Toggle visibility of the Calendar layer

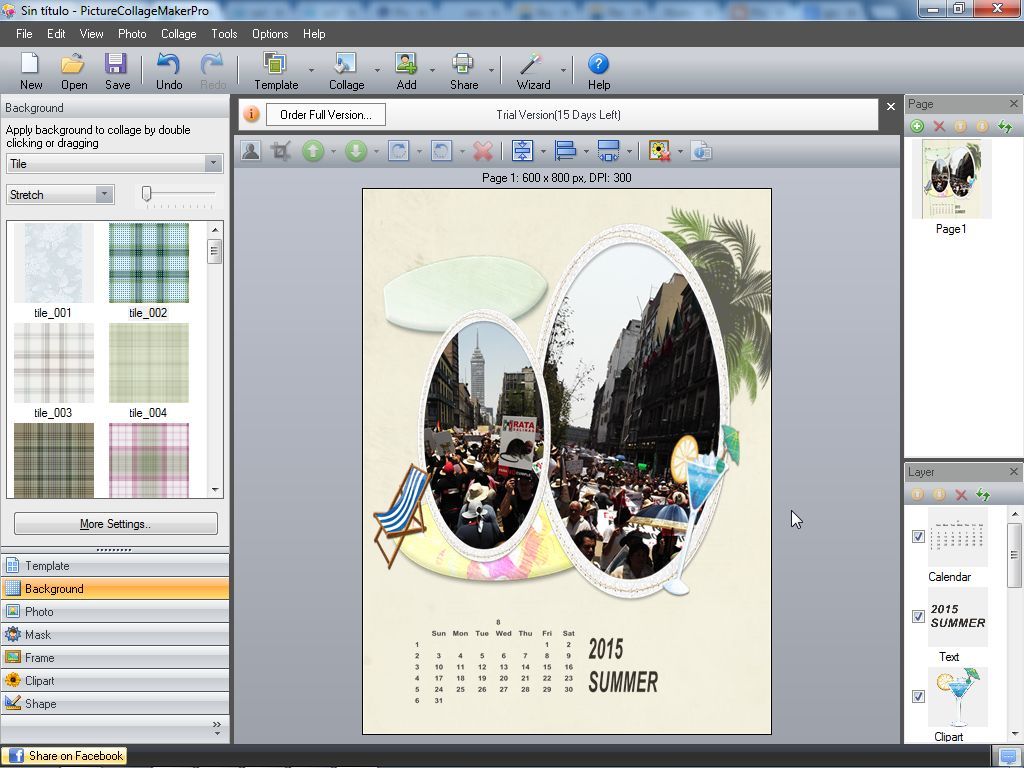pyautogui.click(x=918, y=537)
